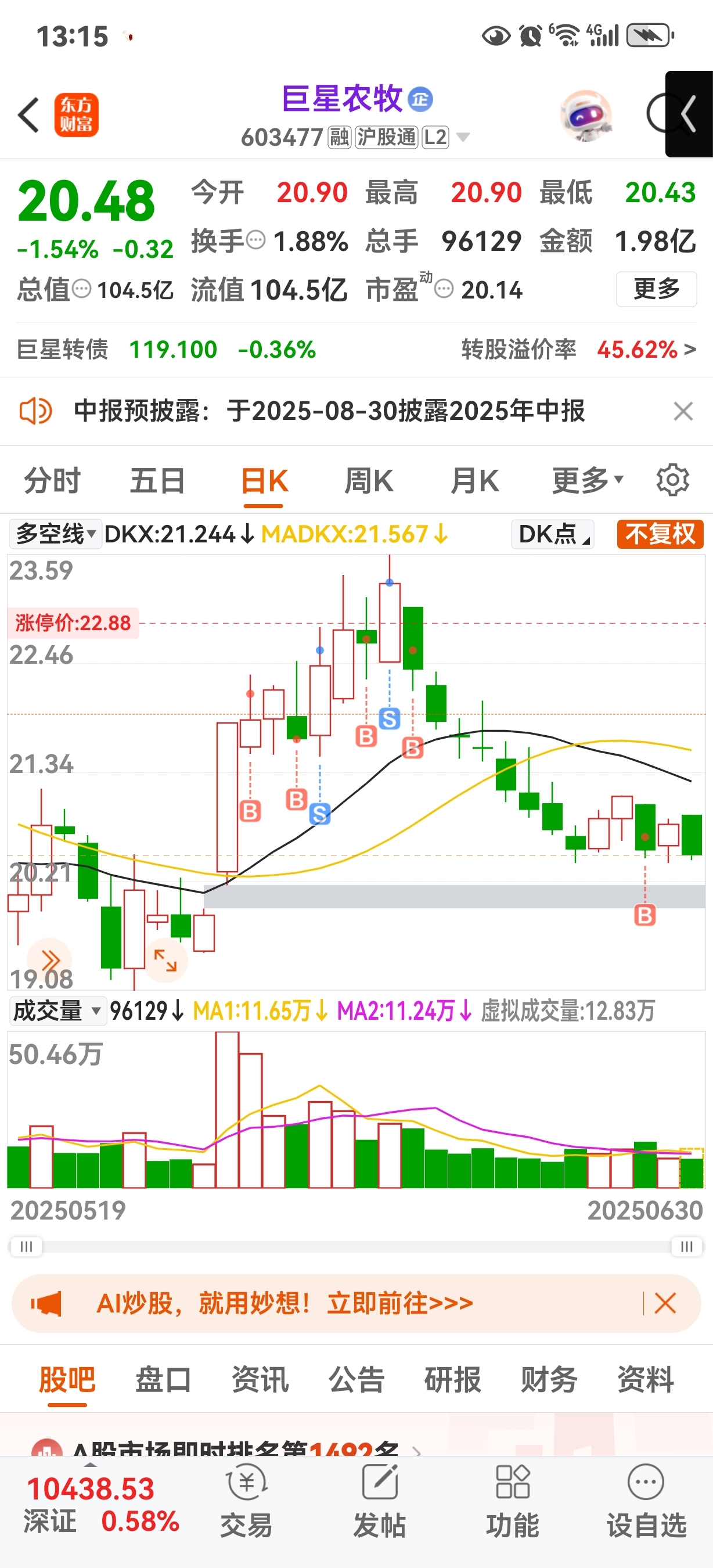This screenshot has width=713, height=1568.
Task: Tap the 换手 info bubble icon
Action: tap(255, 240)
